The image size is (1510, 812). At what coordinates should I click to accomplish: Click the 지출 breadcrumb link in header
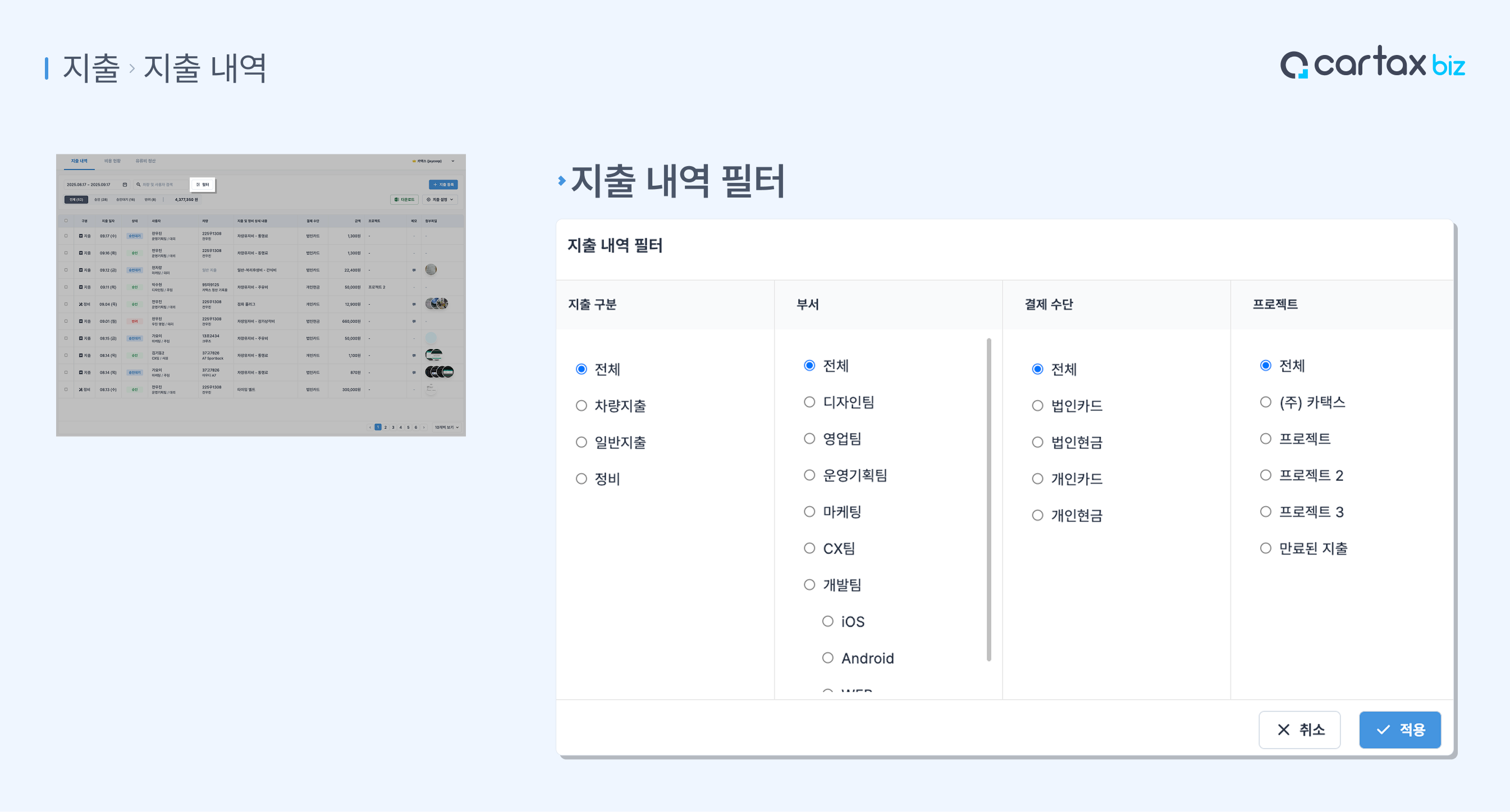coord(91,67)
